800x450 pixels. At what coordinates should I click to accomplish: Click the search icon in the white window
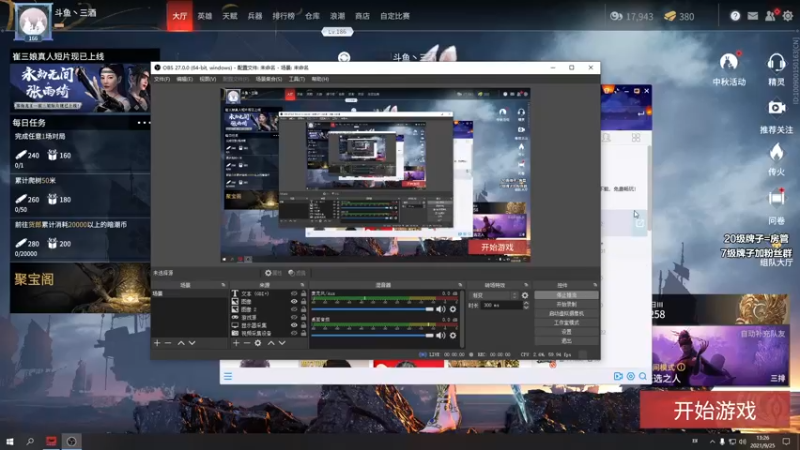[x=643, y=377]
